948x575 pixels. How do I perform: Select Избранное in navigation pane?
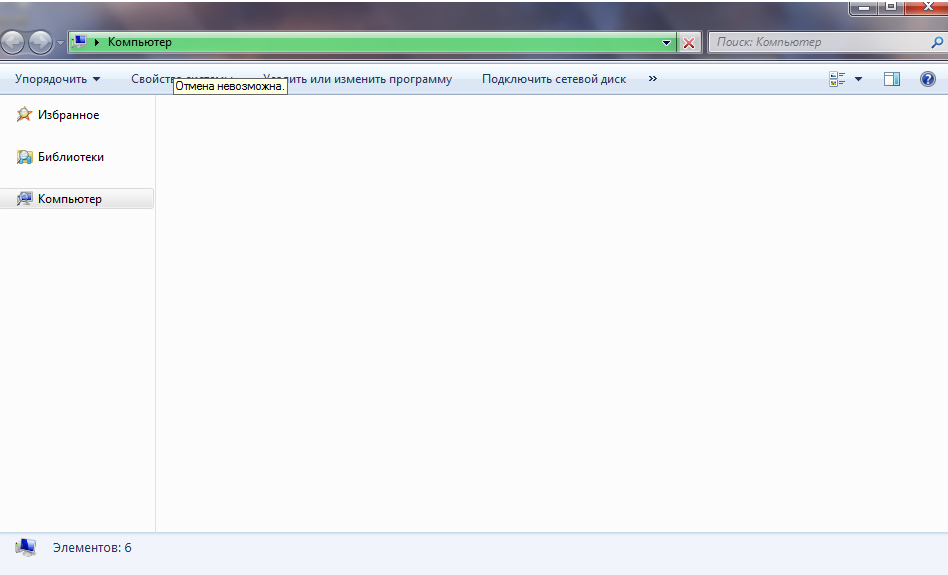click(x=68, y=115)
